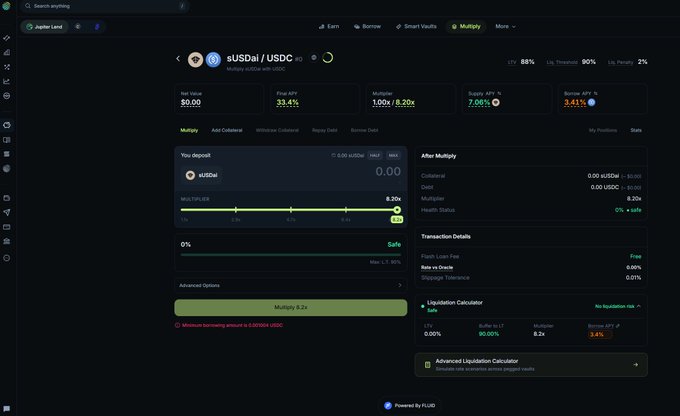Click the green refresh ring icon beside title
Screen dimensions: 680x416
tap(327, 58)
